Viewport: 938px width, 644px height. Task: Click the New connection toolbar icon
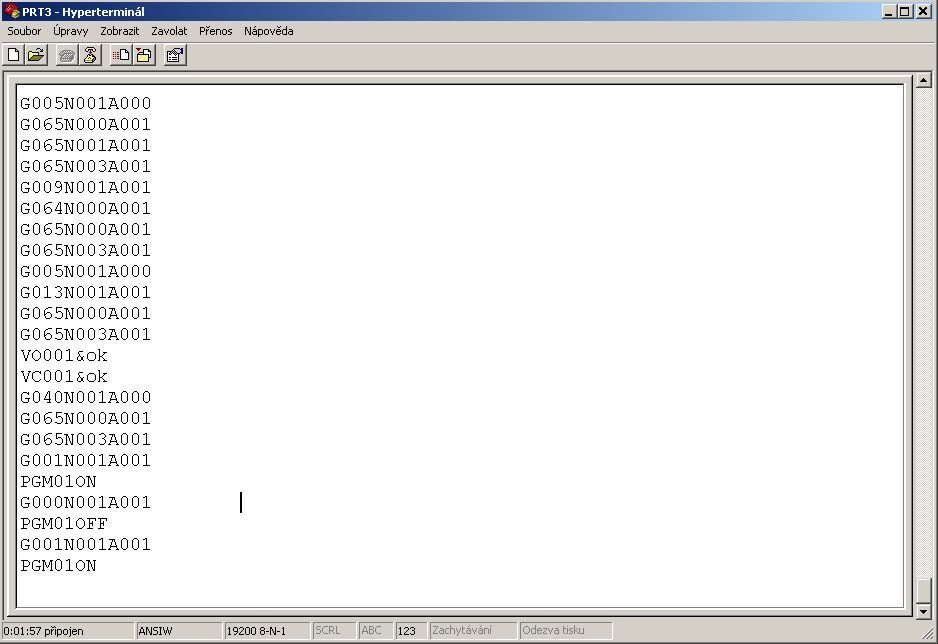pyautogui.click(x=14, y=56)
